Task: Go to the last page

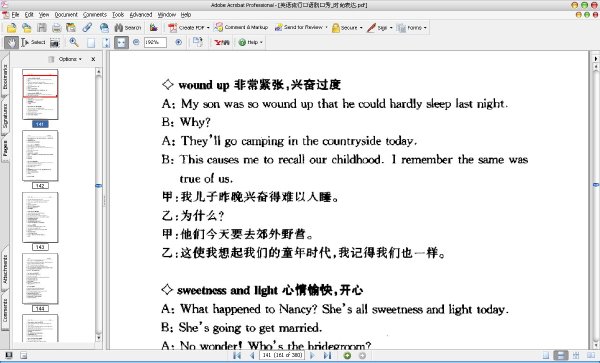Action: (x=328, y=356)
